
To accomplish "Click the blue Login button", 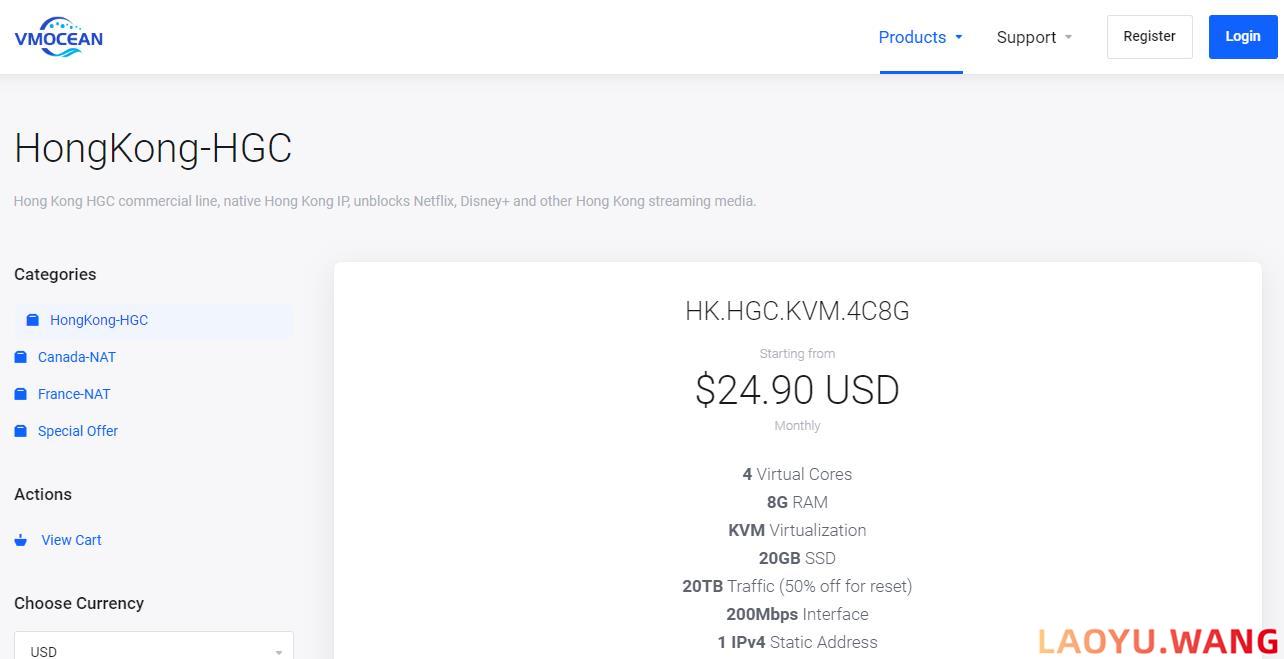I will click(1243, 37).
